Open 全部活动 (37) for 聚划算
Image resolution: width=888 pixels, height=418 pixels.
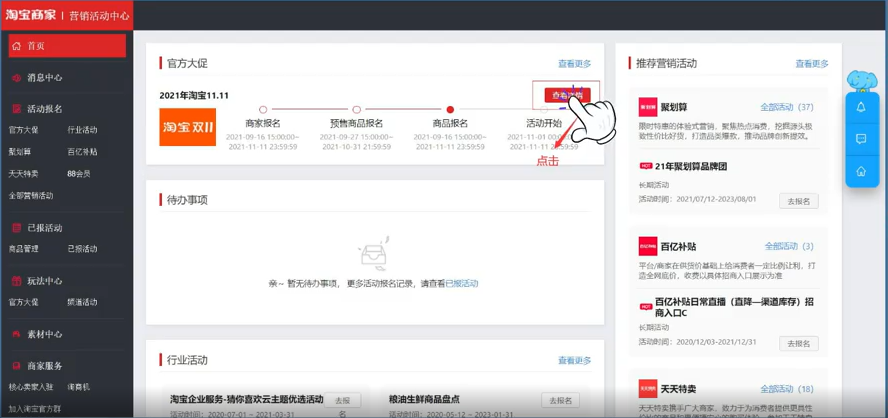[787, 107]
